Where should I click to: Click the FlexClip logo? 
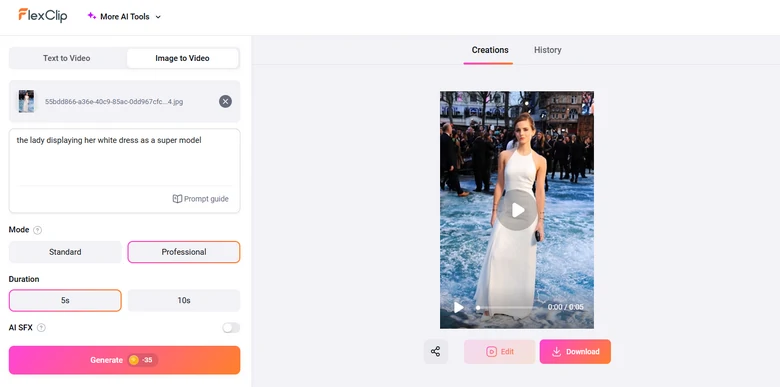(43, 15)
